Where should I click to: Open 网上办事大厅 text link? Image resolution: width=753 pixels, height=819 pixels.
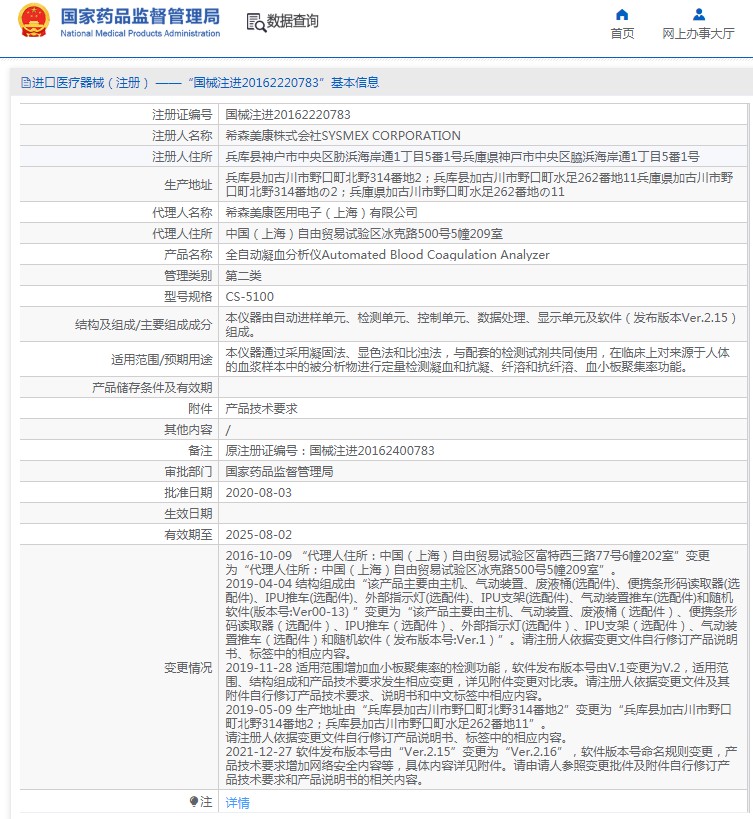tap(698, 34)
